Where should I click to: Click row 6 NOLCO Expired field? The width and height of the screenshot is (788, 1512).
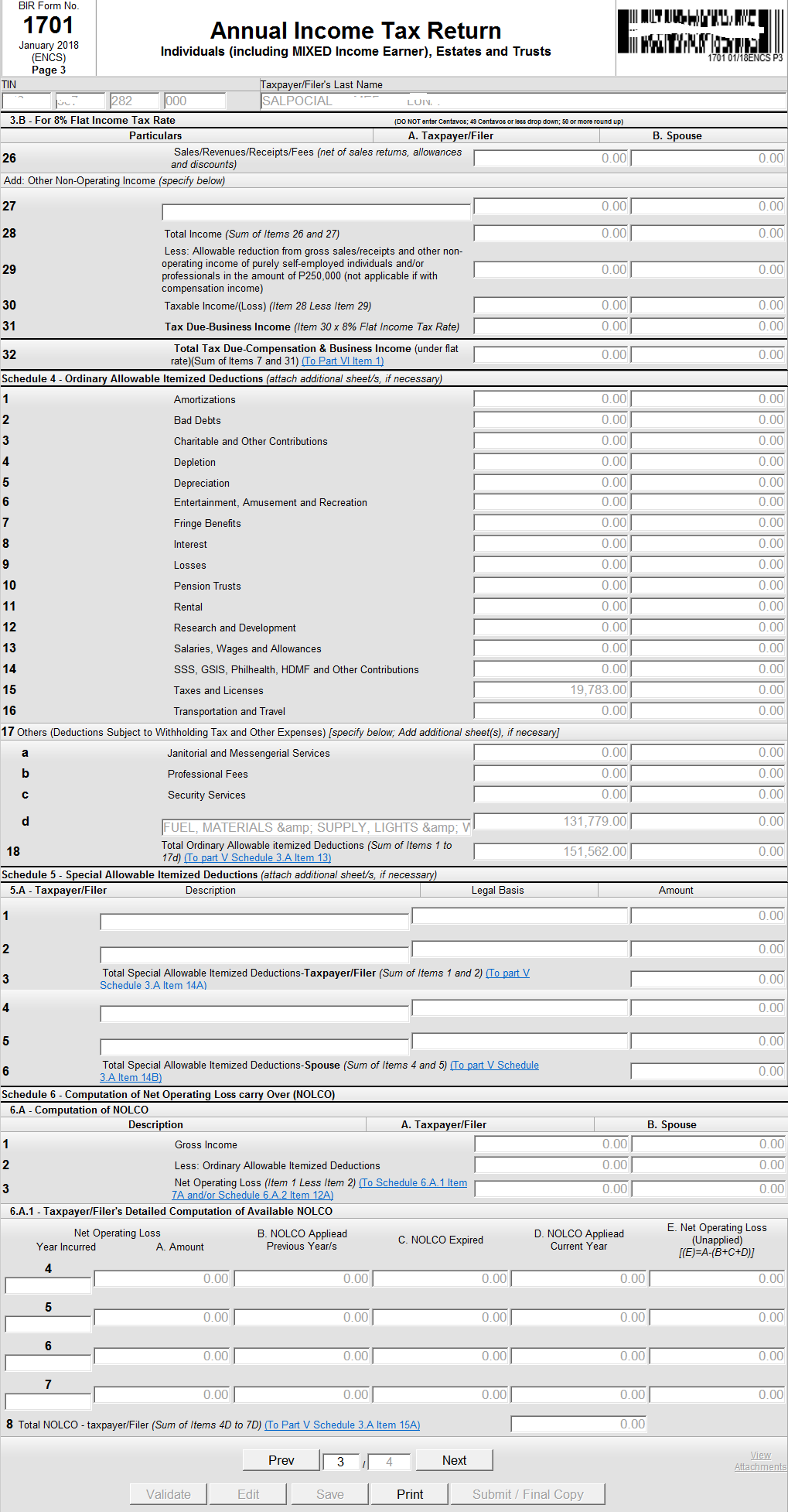(441, 1356)
